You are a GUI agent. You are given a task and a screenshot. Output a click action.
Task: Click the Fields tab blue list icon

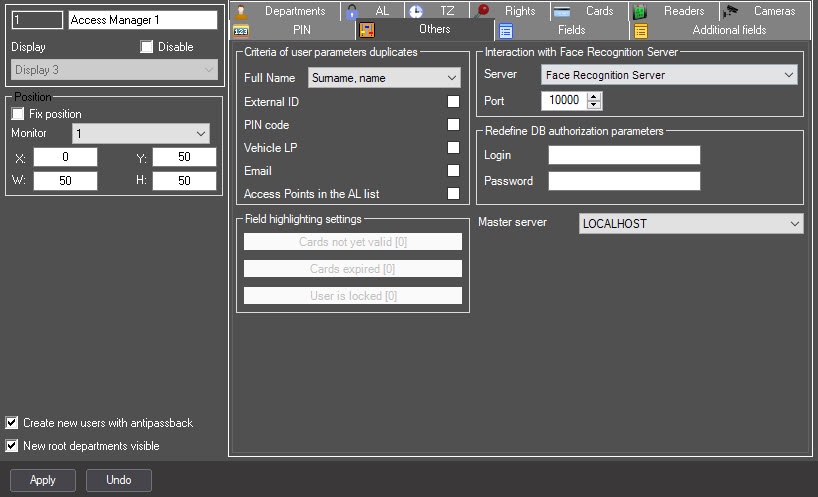506,31
